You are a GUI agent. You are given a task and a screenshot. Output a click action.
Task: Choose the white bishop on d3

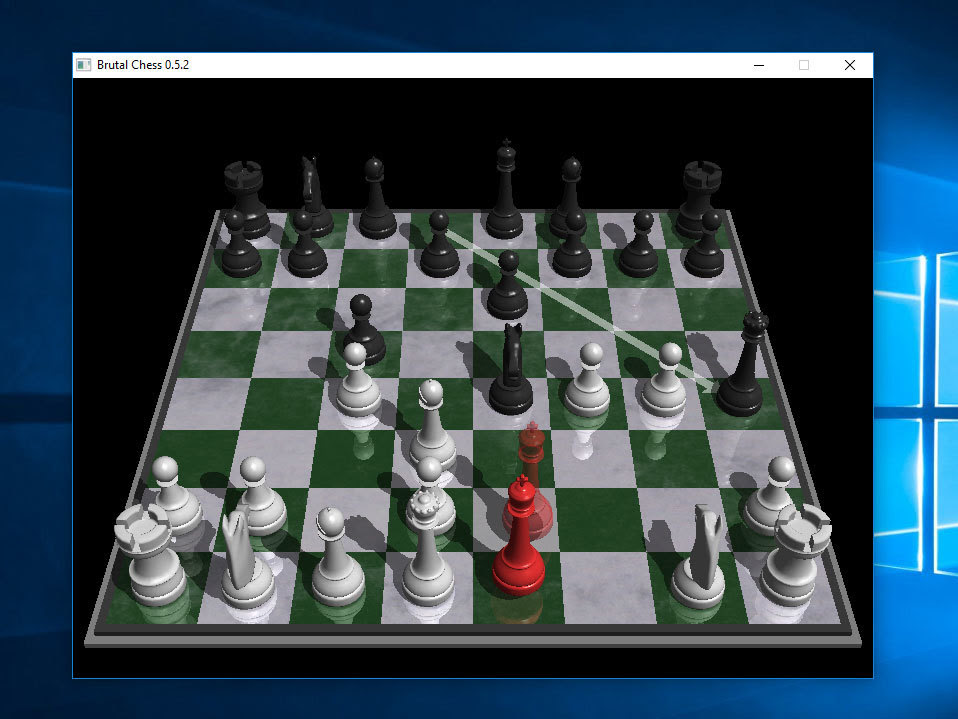point(432,425)
